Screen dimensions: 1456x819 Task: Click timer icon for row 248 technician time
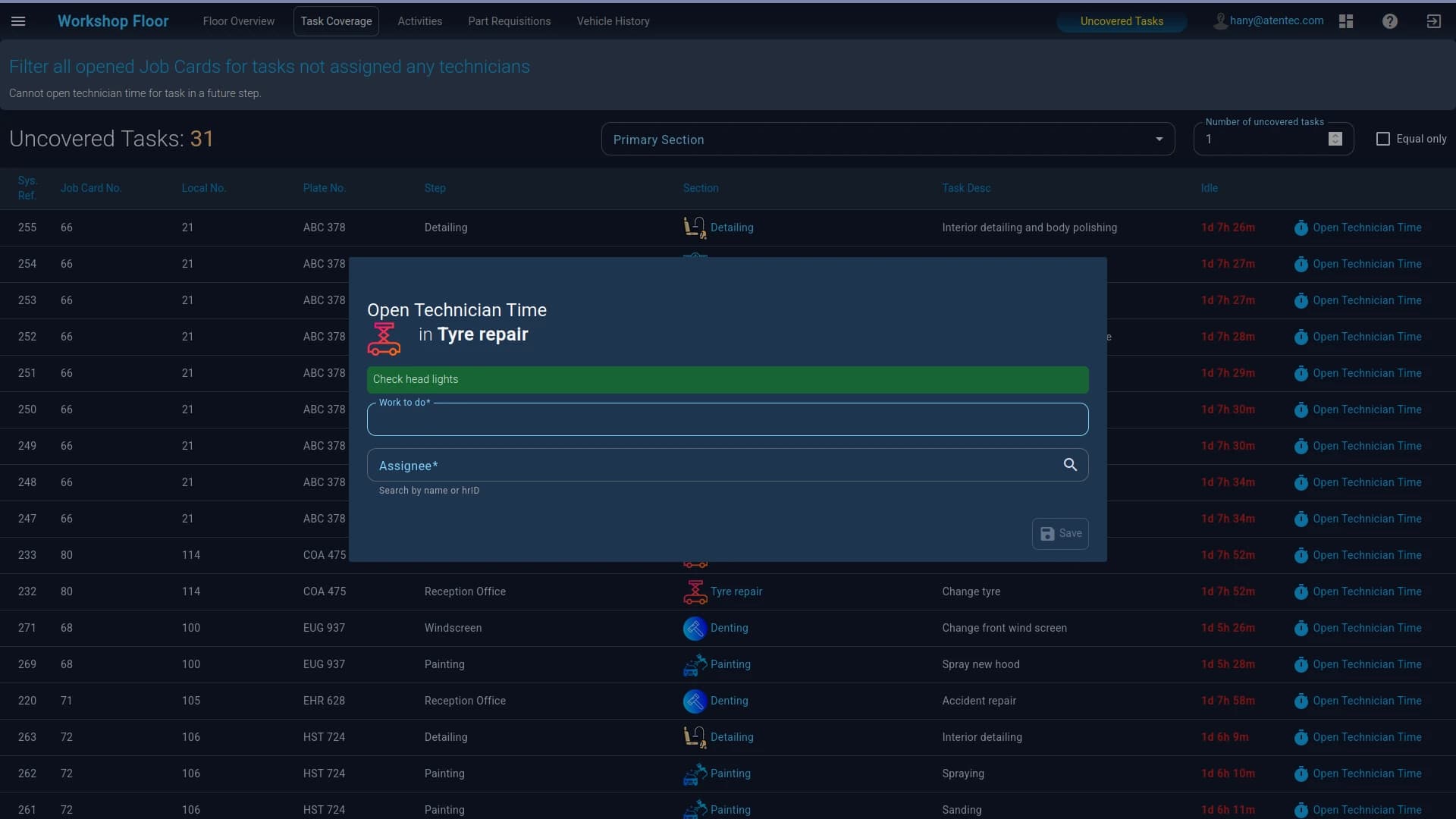point(1301,482)
